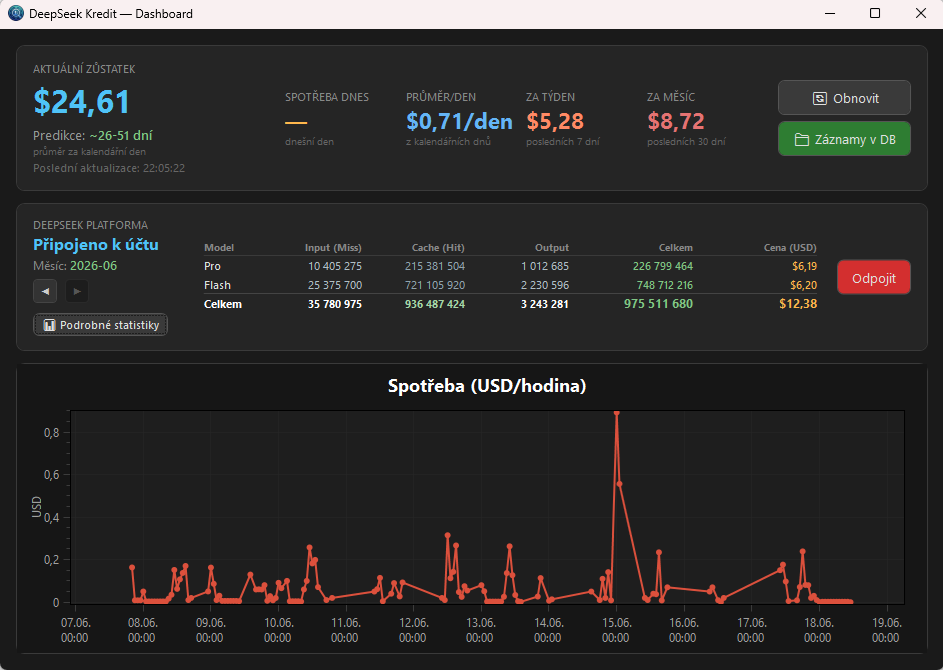Click the Output column header
Image resolution: width=943 pixels, height=670 pixels.
tap(551, 247)
